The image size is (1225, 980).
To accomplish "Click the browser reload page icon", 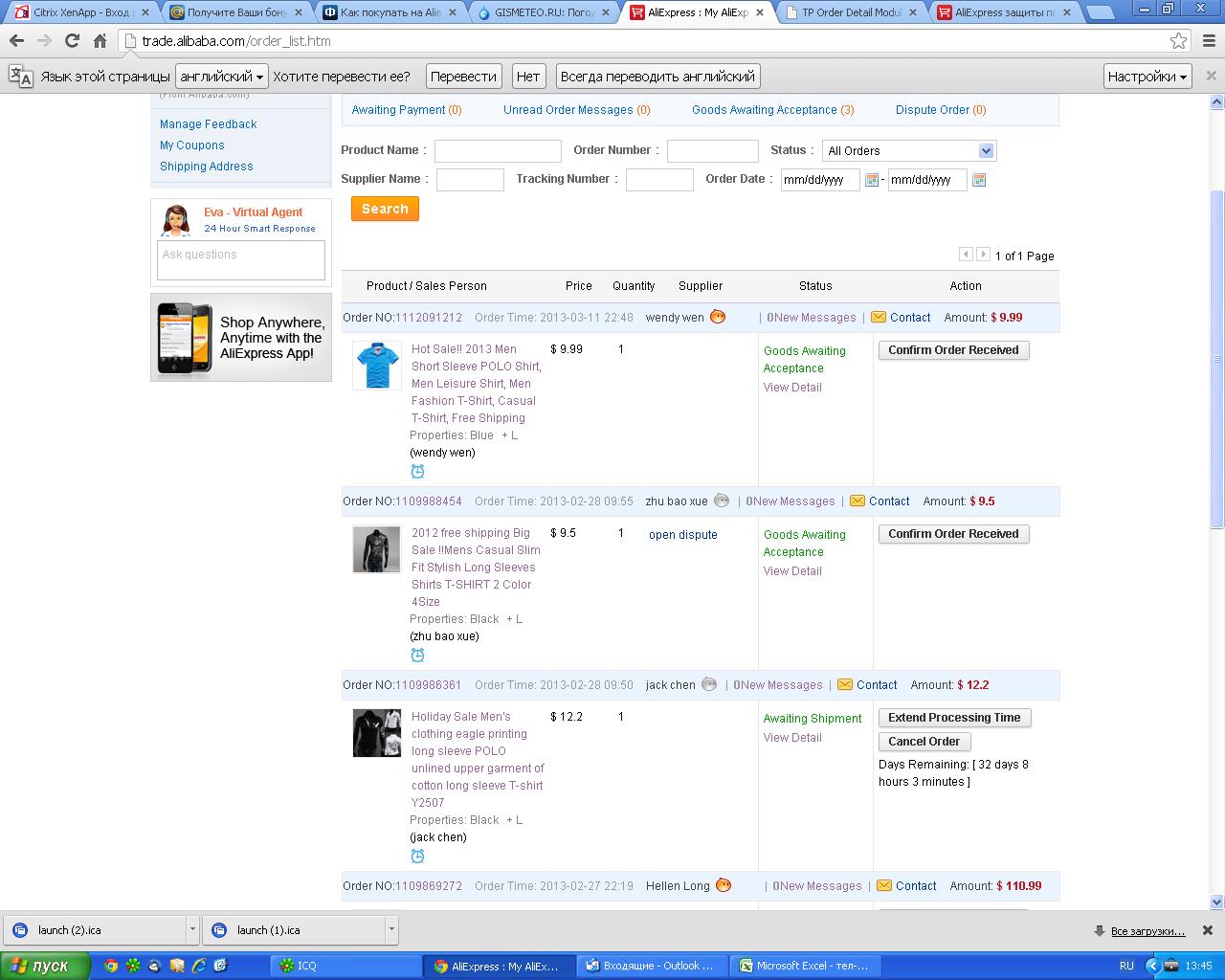I will (x=72, y=41).
